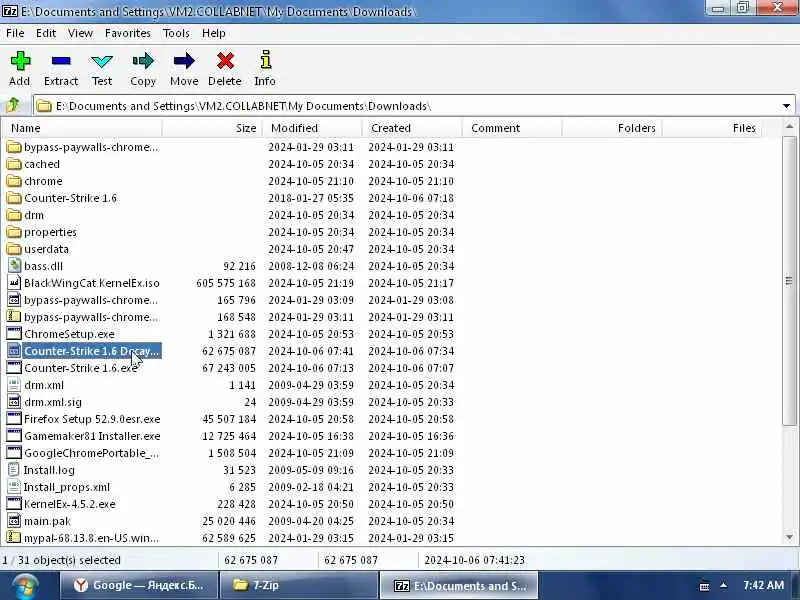Click the BlackWingCat KernelEx.iso icon

tap(14, 283)
